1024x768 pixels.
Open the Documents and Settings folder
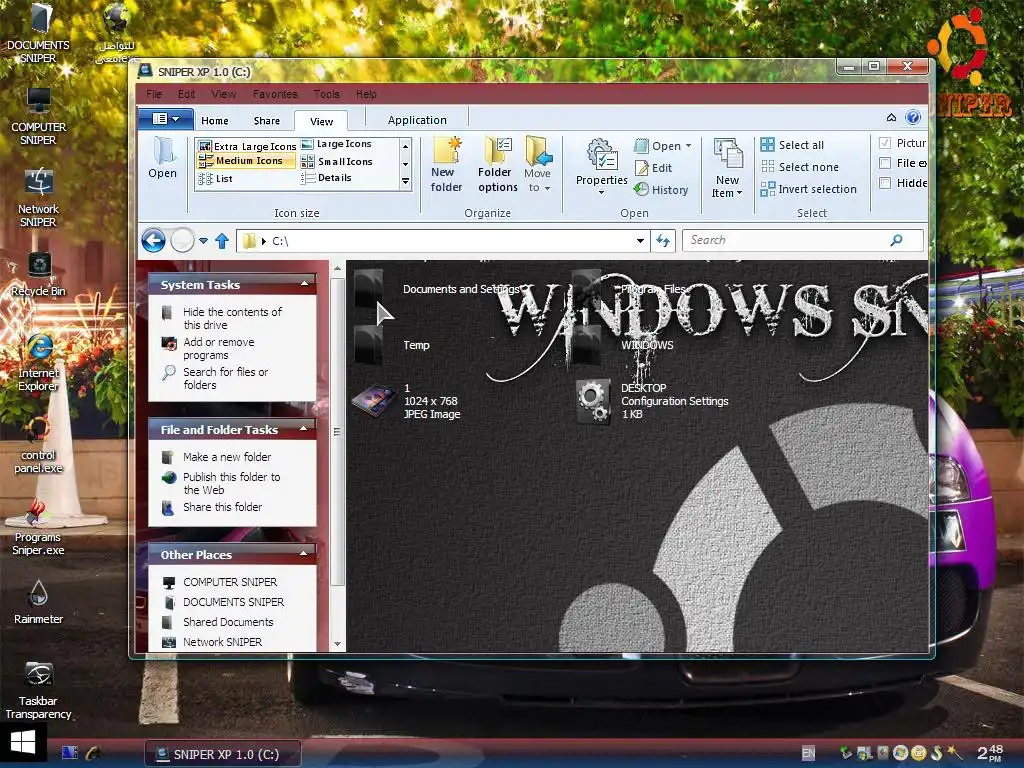point(439,289)
